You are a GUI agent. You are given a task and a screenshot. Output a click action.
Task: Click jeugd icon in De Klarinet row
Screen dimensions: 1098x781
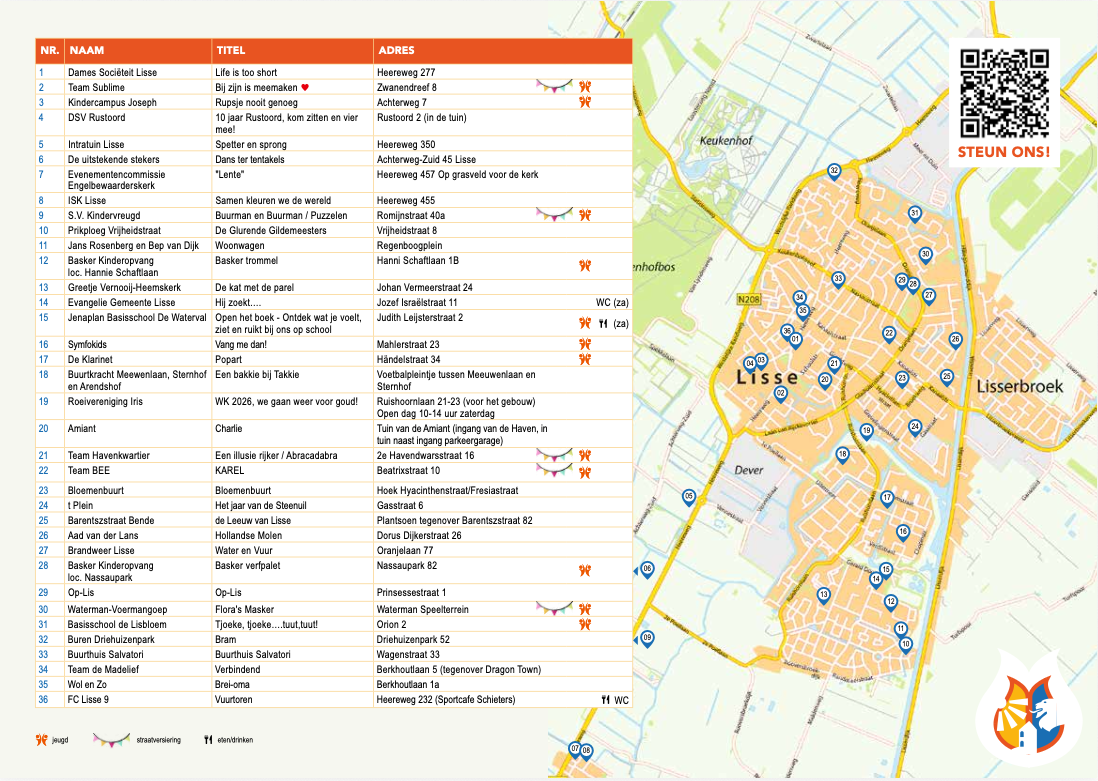pyautogui.click(x=585, y=359)
